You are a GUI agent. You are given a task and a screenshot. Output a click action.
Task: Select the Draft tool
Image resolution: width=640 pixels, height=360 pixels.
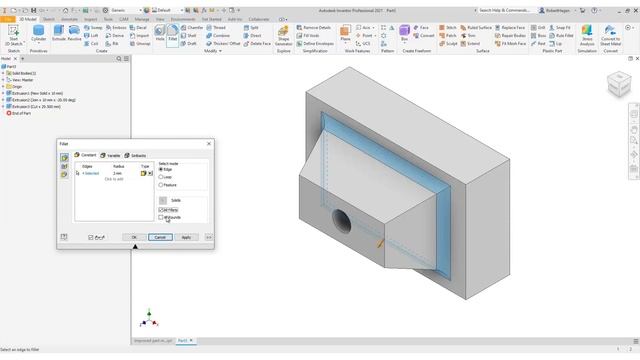(x=189, y=43)
